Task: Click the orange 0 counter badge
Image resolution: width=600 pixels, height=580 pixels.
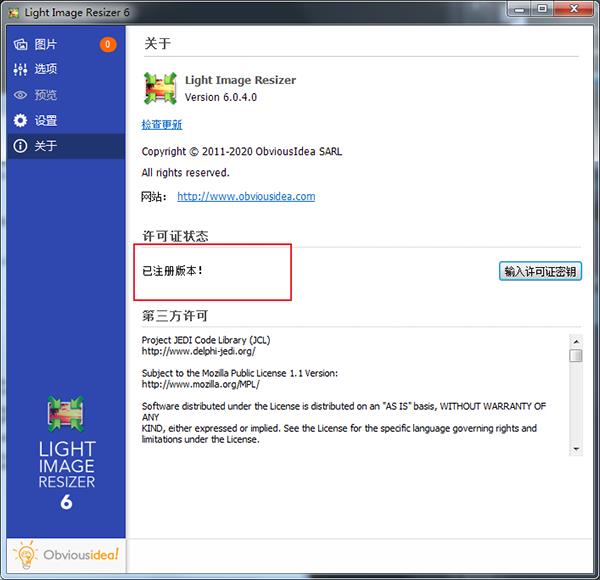Action: [108, 44]
